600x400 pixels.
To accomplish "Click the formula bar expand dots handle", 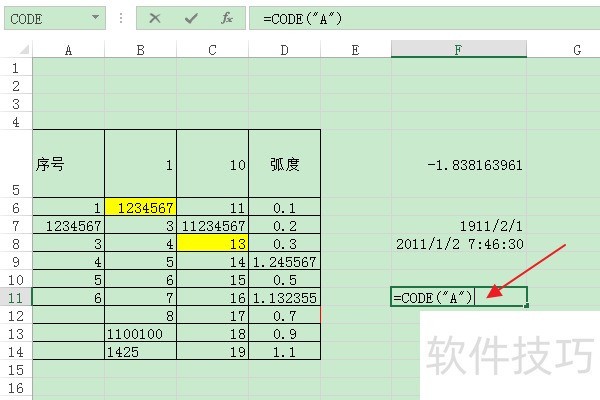I will click(x=121, y=18).
